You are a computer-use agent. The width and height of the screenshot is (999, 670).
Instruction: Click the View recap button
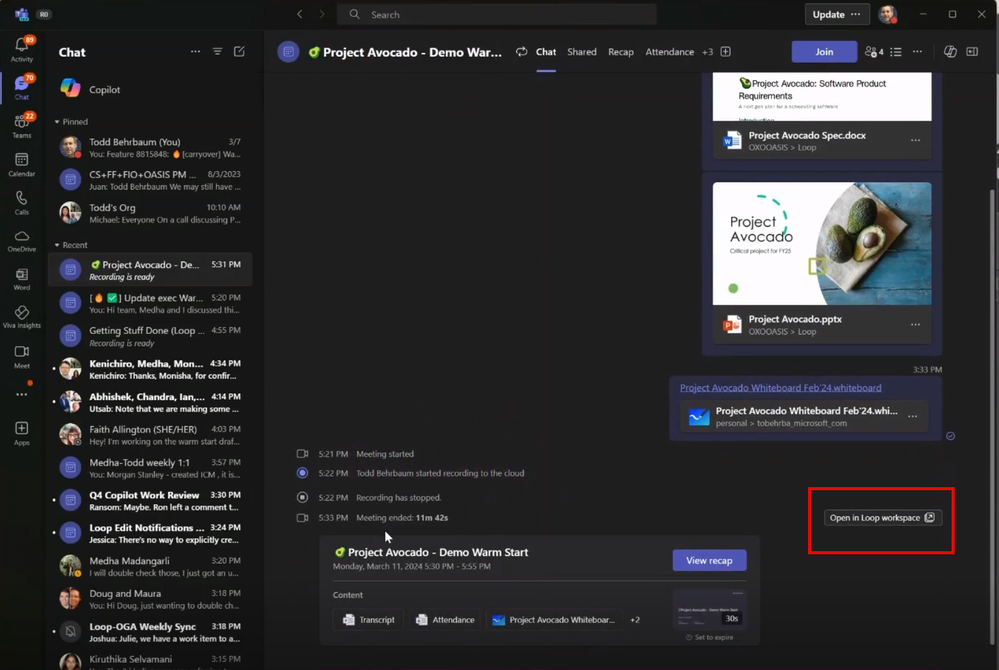[x=709, y=560]
